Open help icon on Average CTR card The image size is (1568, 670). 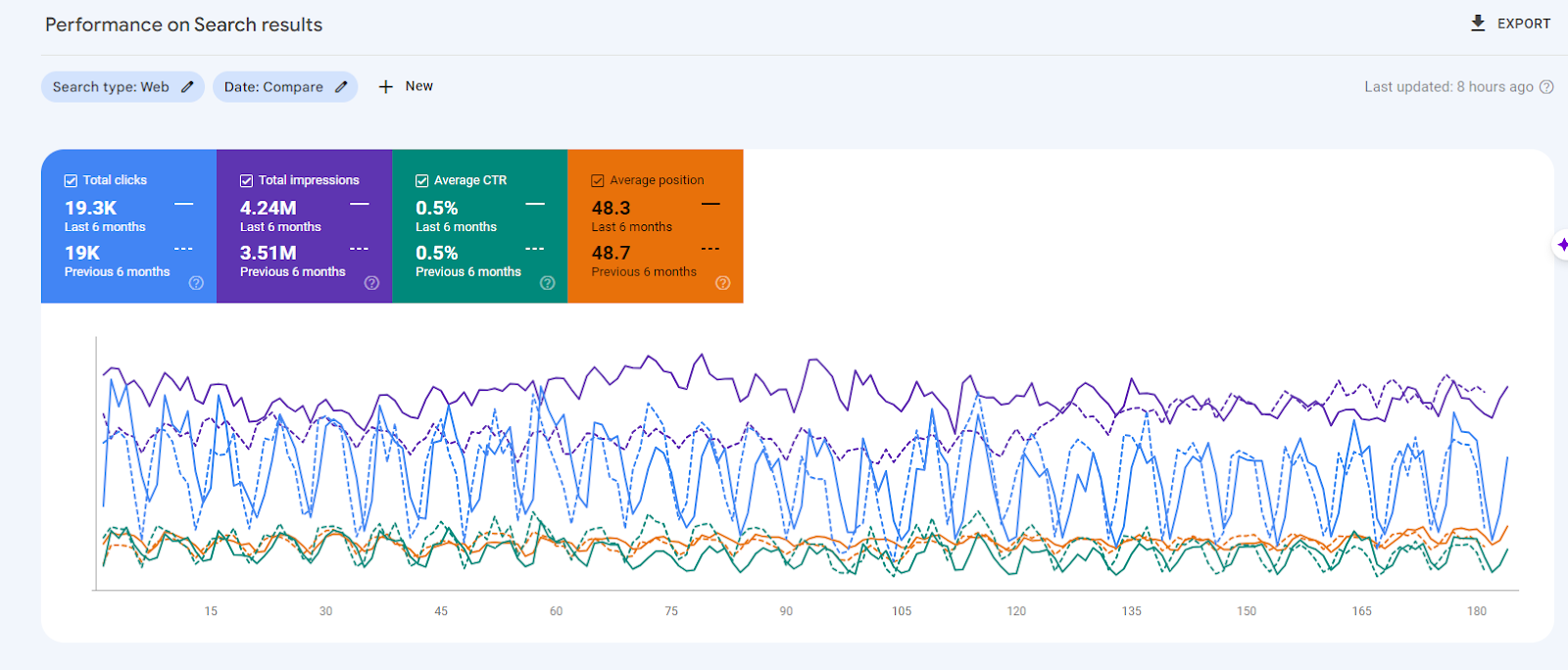point(547,283)
